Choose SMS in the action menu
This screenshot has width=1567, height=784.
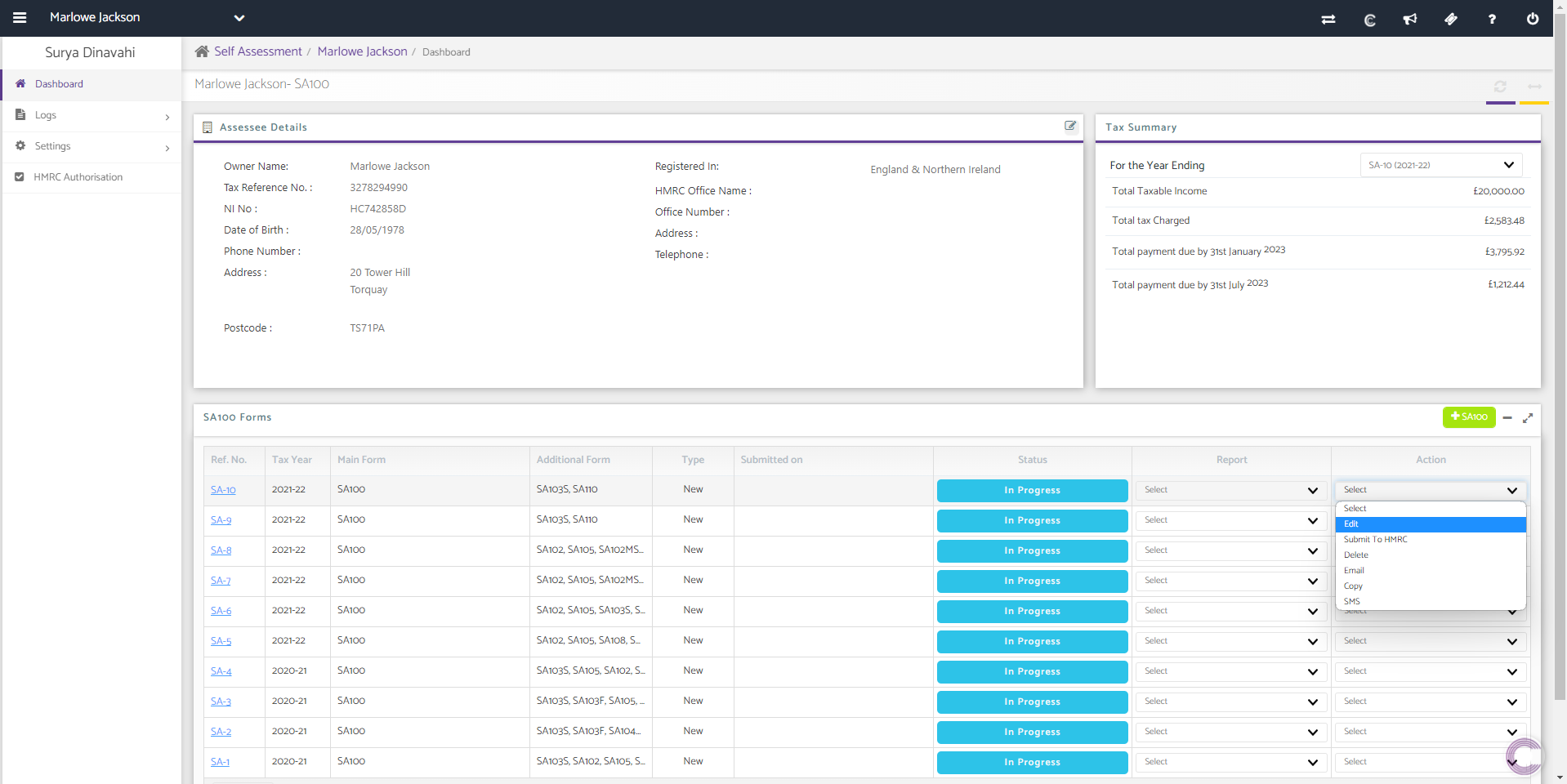(x=1431, y=602)
